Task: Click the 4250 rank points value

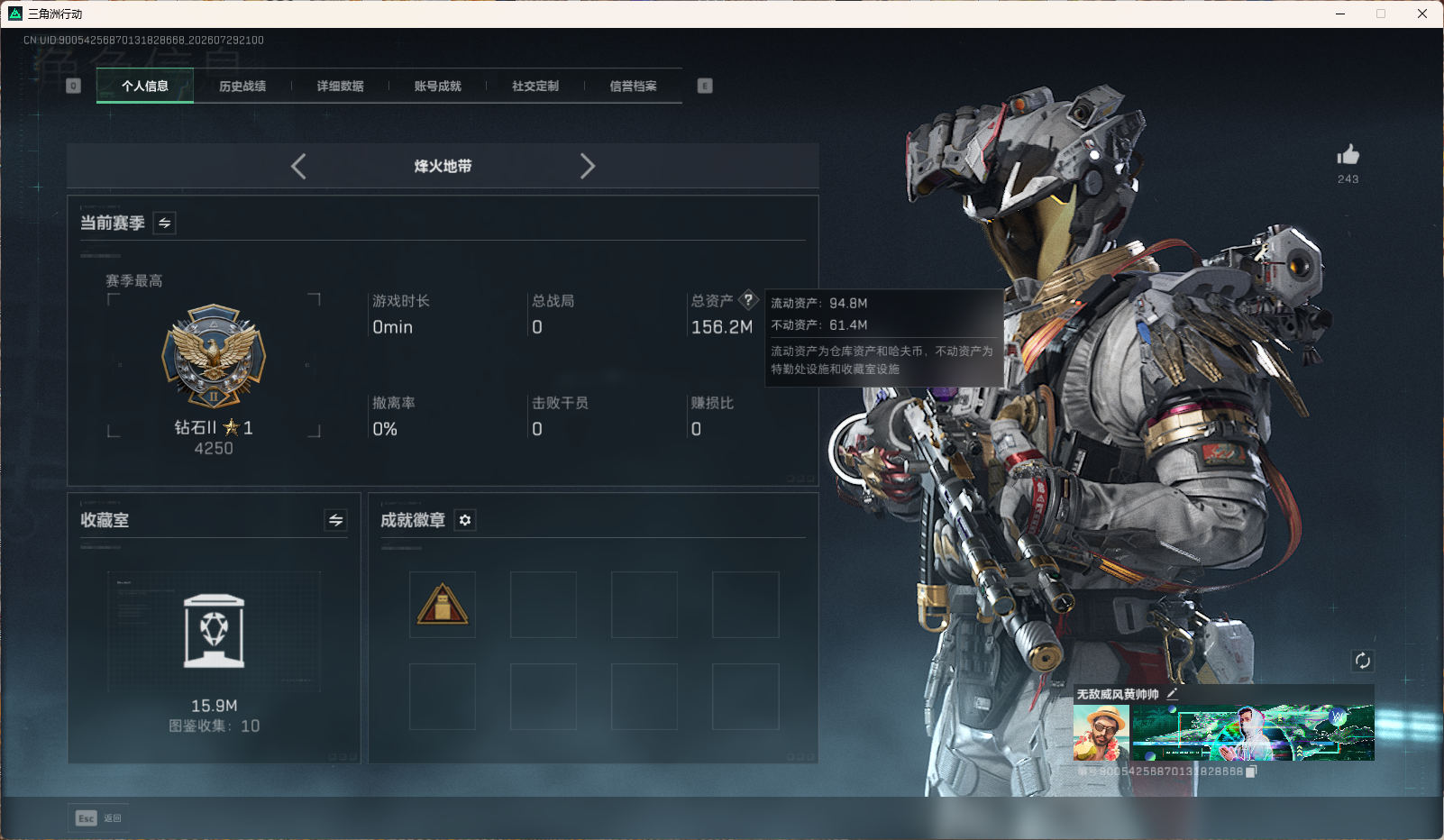Action: click(x=214, y=448)
